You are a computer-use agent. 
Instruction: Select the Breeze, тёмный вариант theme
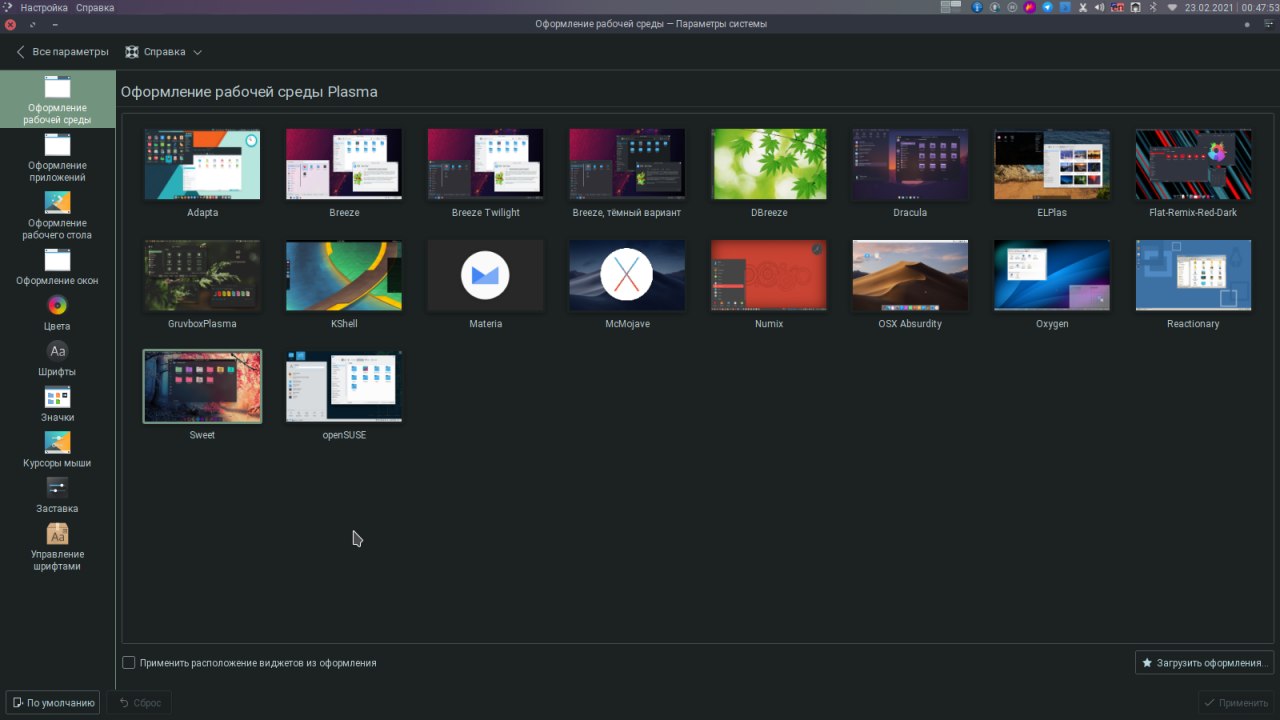click(x=627, y=164)
